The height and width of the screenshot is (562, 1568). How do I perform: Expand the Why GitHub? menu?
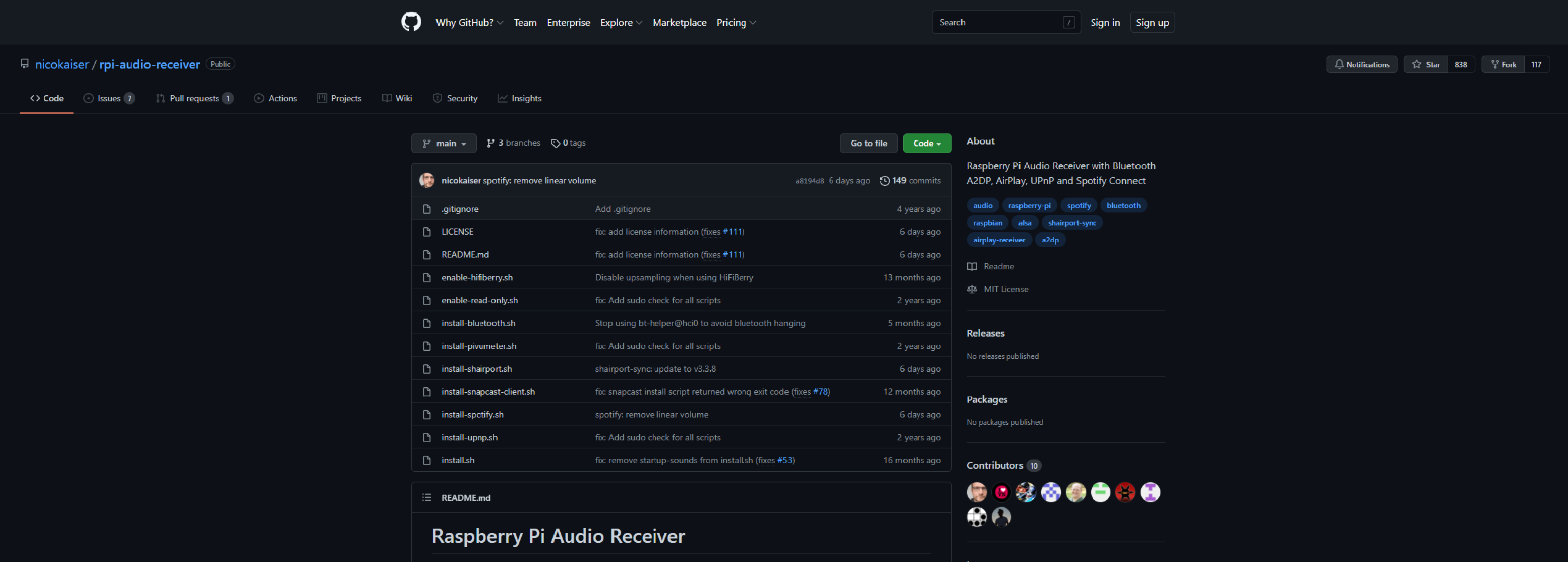click(469, 22)
